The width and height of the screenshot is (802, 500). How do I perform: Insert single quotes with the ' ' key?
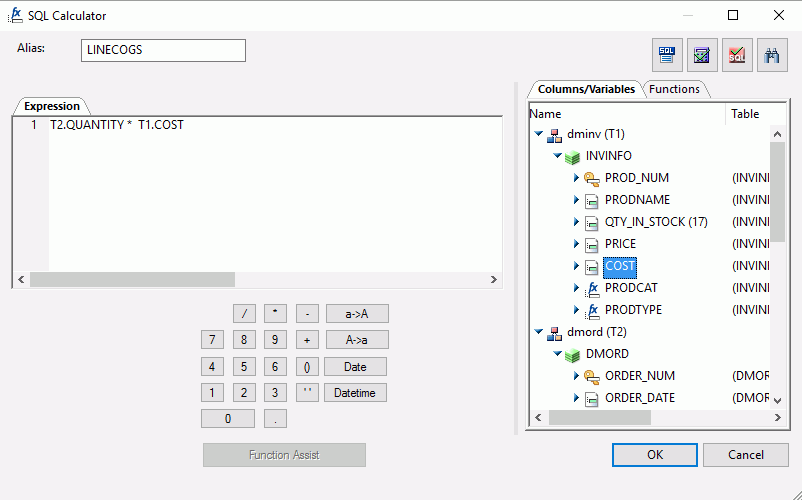tap(307, 393)
